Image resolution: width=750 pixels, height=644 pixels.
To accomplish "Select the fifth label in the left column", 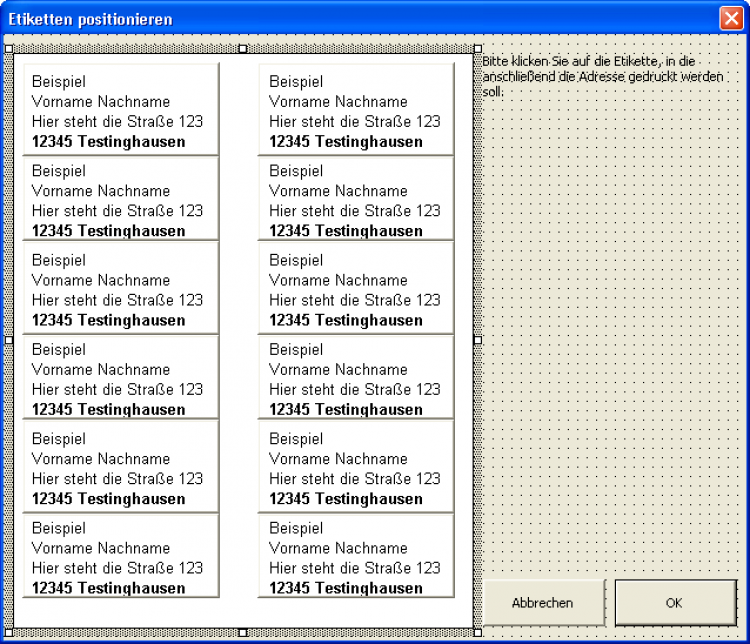I will 120,468.
